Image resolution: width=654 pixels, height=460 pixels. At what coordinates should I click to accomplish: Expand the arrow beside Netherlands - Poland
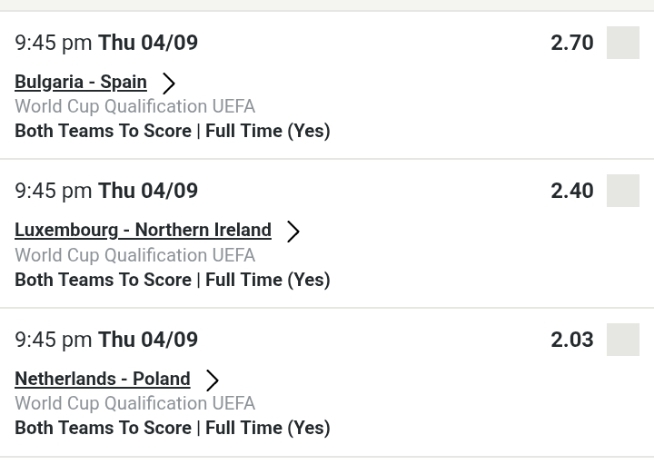point(212,379)
